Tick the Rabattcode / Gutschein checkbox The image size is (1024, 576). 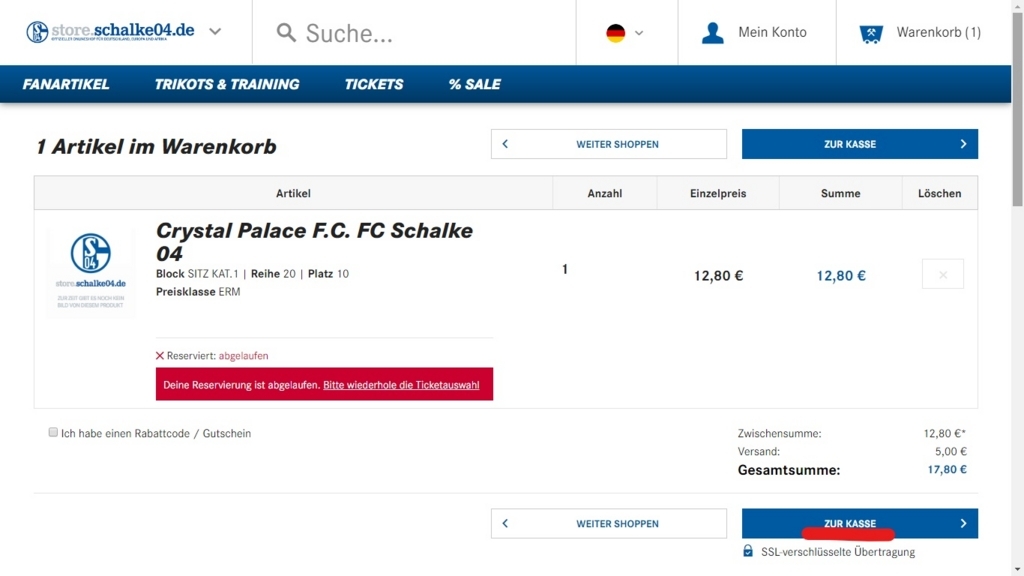pyautogui.click(x=53, y=432)
